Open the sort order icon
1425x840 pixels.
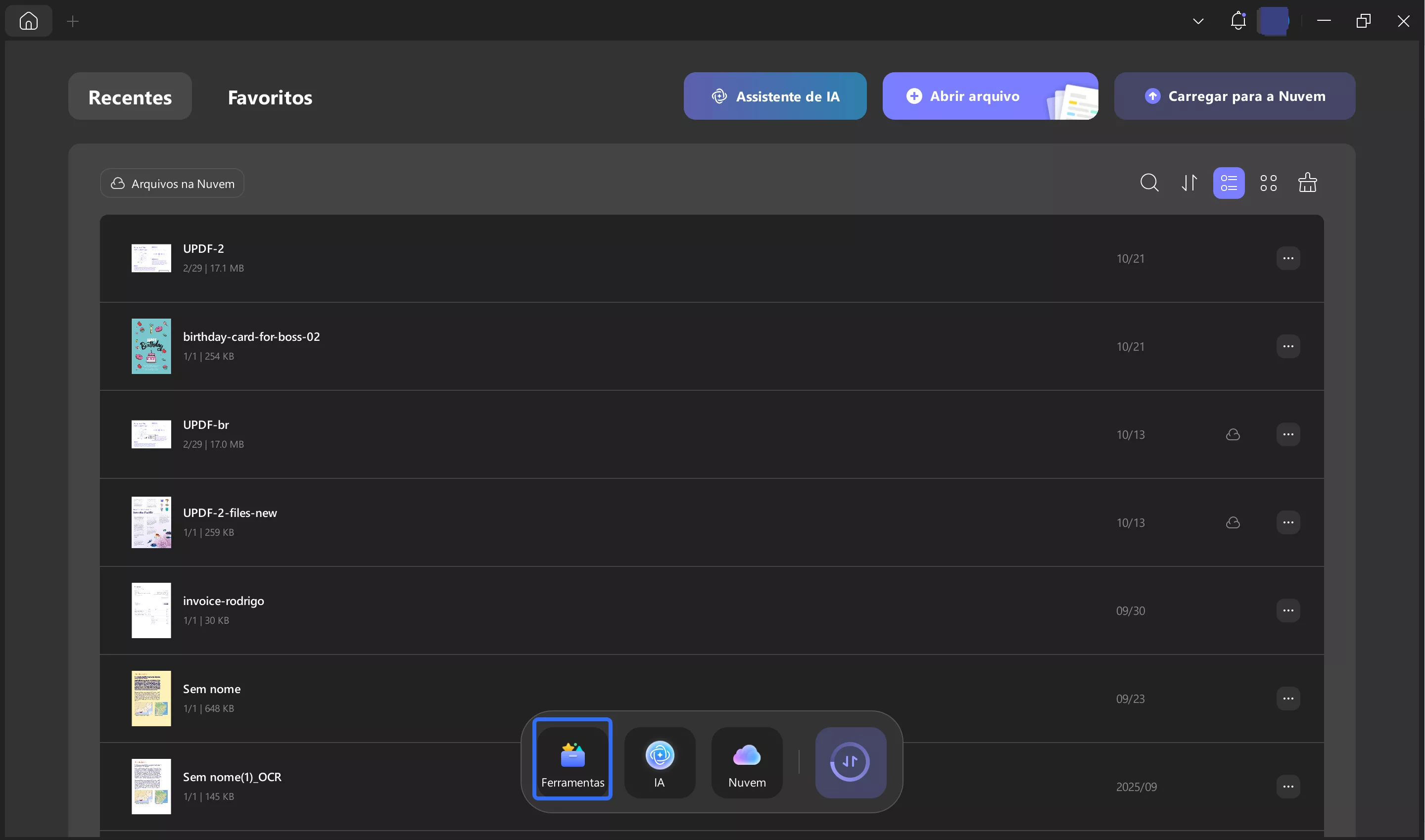1189,183
